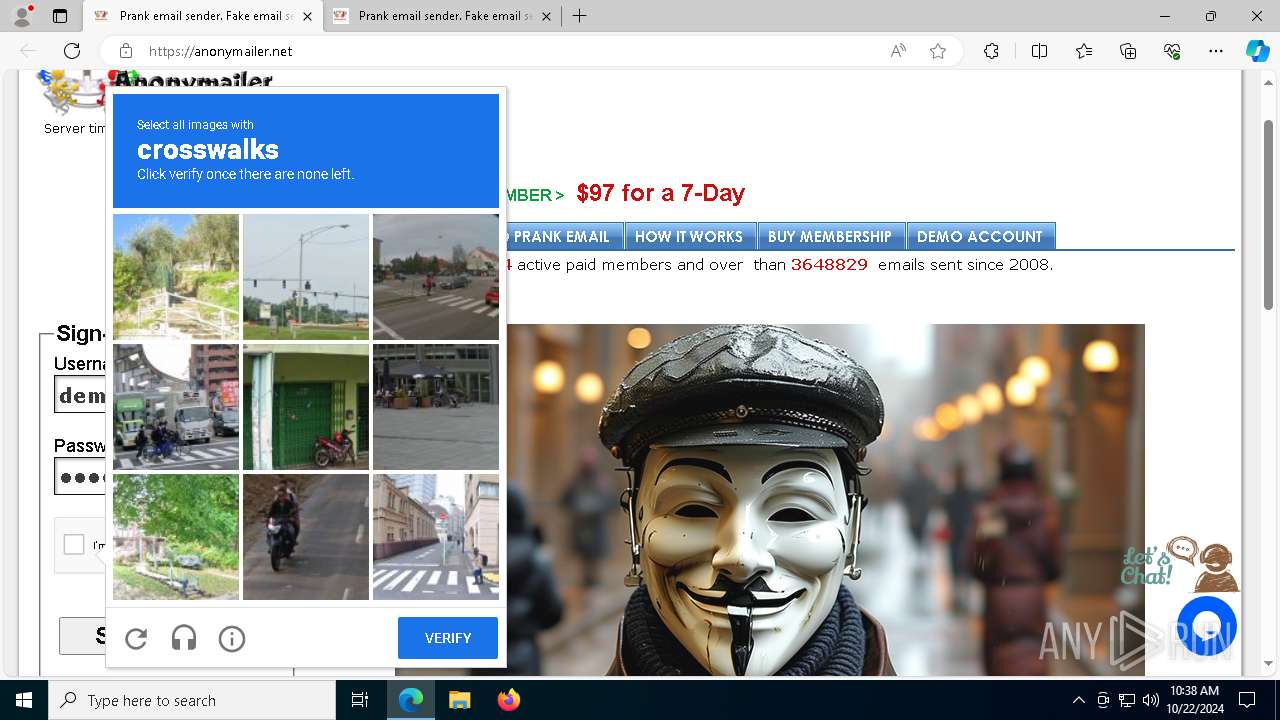Open the Edge profile icon

click(22, 16)
